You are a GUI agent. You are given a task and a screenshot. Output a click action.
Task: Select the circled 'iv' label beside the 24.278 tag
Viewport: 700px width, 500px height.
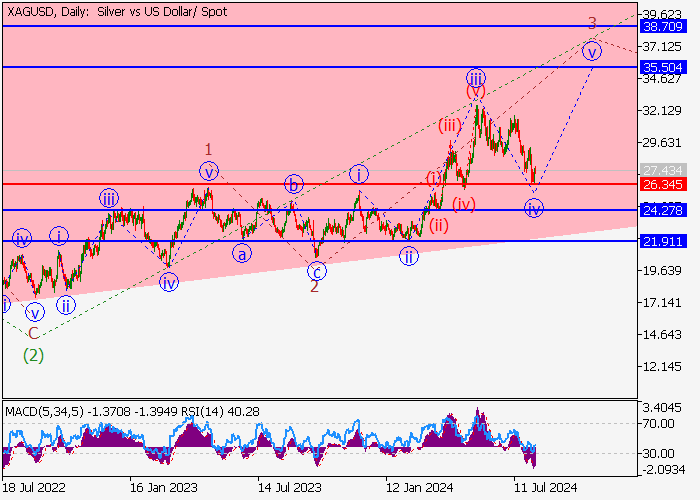(534, 208)
